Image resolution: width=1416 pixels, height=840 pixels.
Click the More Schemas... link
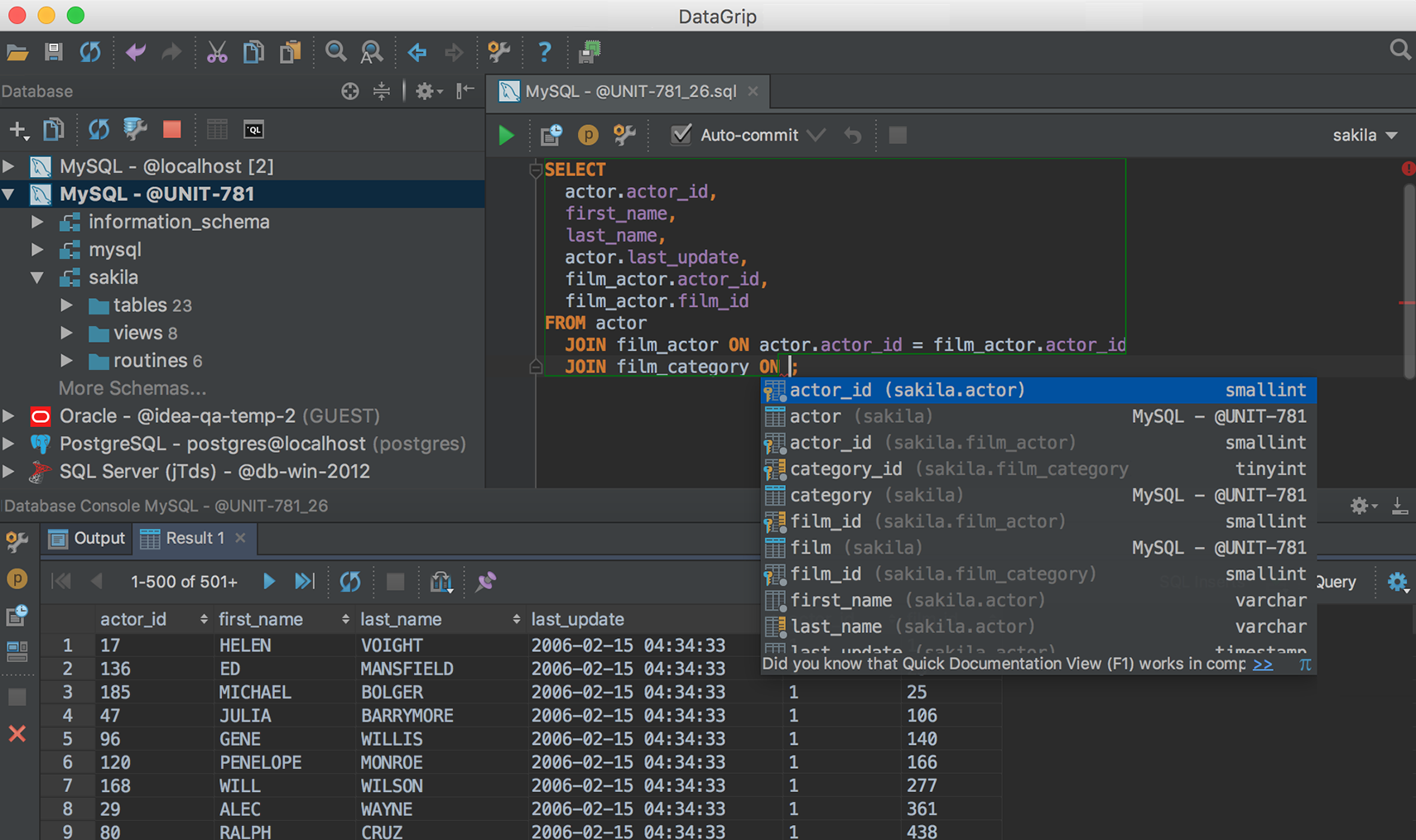[132, 388]
